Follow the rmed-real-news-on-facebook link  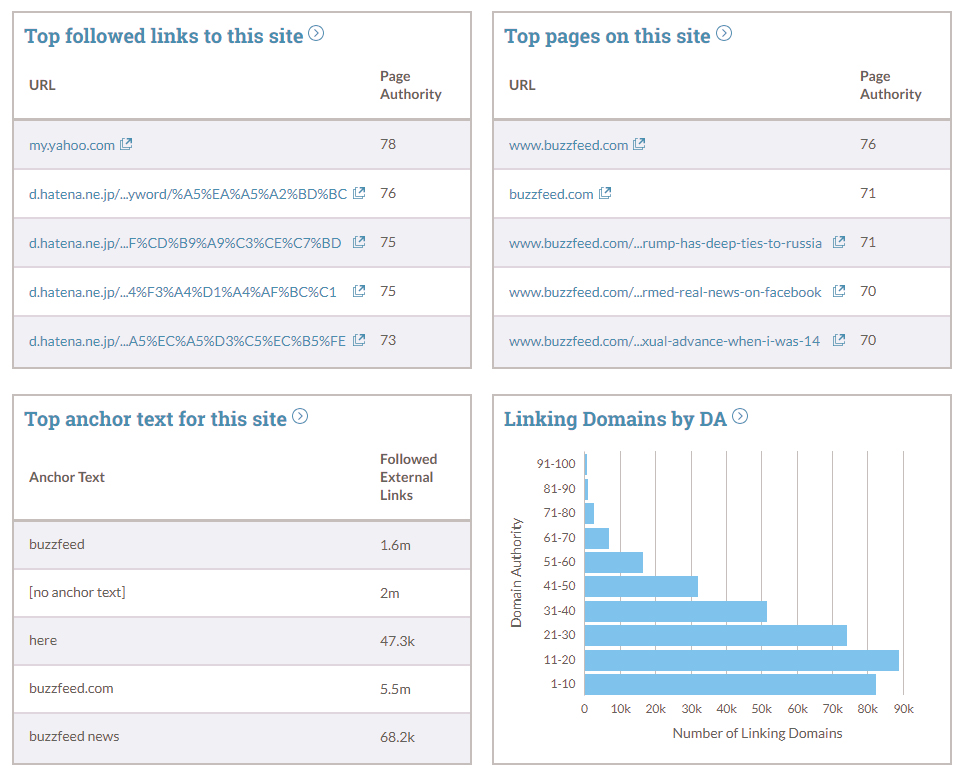pyautogui.click(x=665, y=293)
